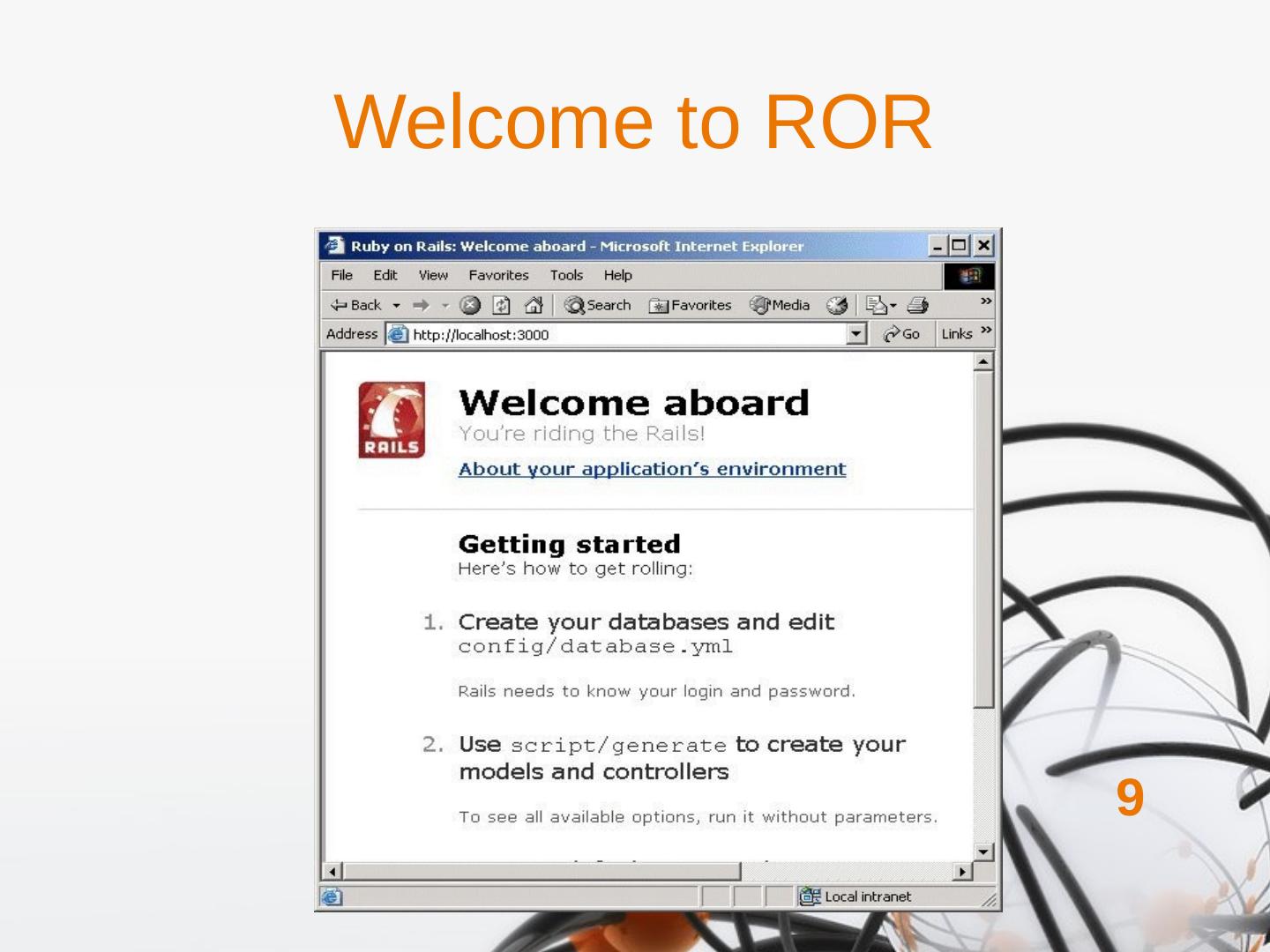1270x952 pixels.
Task: Click the vertical scrollbar up arrow
Action: tap(983, 361)
